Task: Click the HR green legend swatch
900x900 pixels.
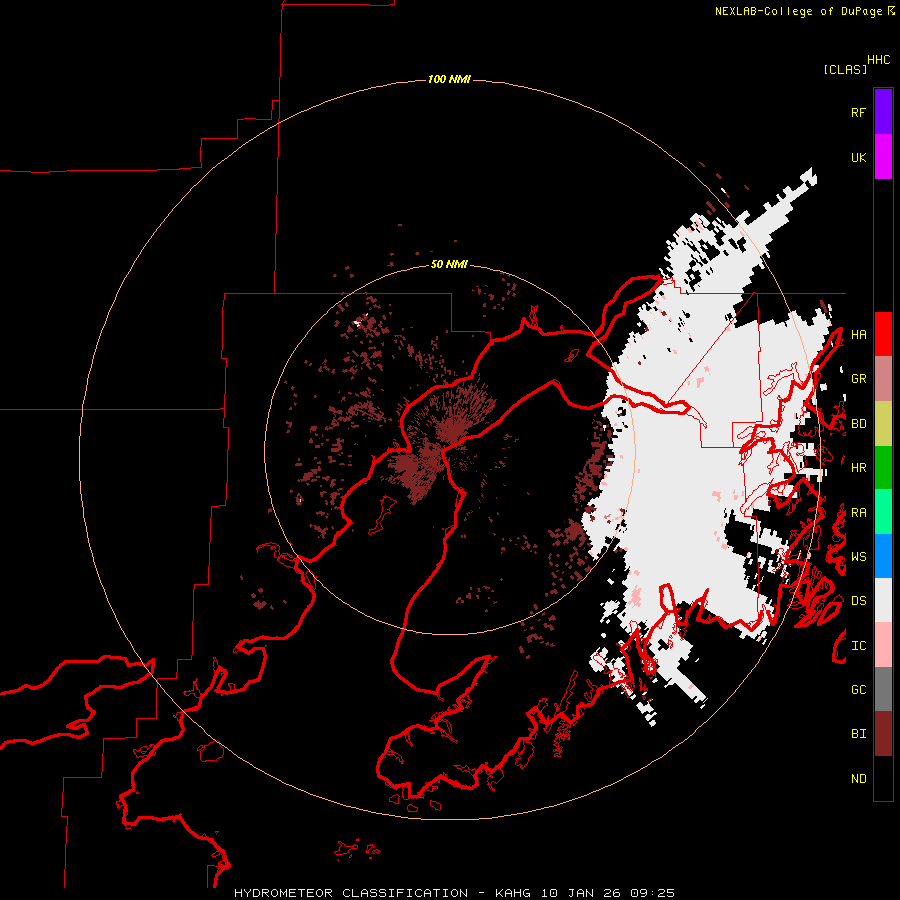Action: [883, 468]
